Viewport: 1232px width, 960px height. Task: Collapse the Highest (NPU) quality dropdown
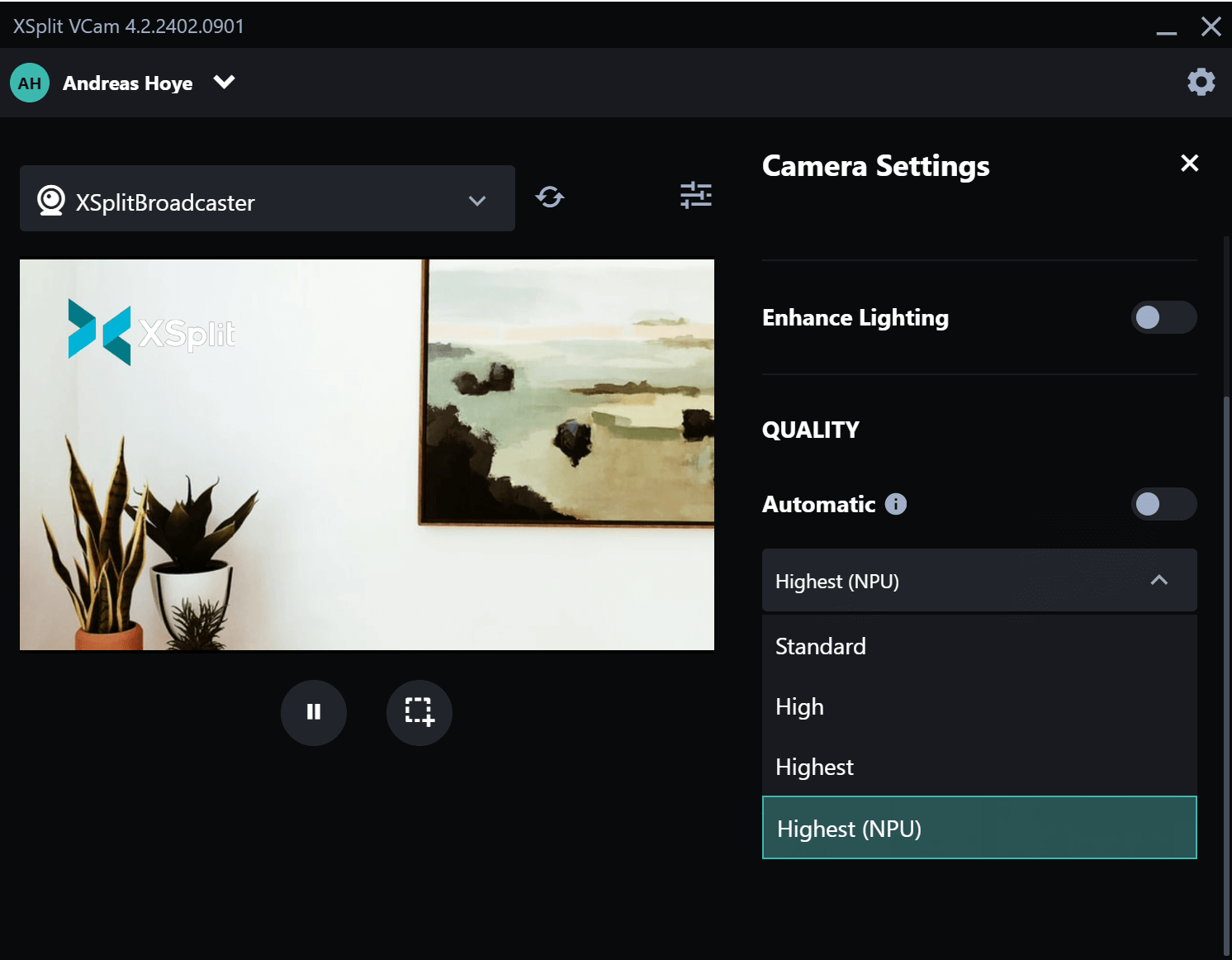click(x=979, y=580)
